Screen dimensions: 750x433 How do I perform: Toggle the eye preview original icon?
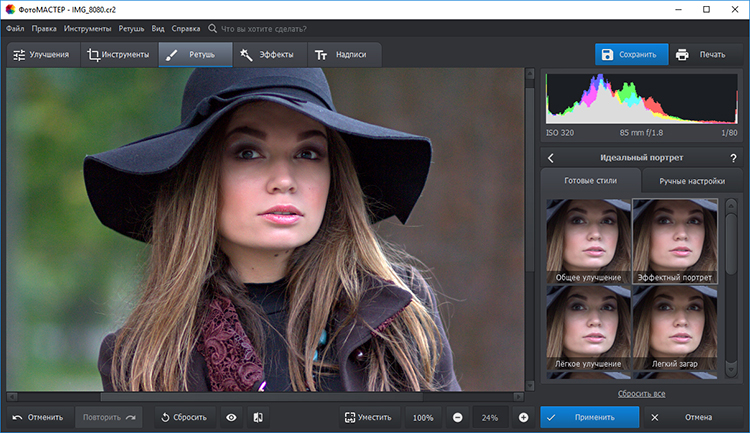(x=231, y=417)
